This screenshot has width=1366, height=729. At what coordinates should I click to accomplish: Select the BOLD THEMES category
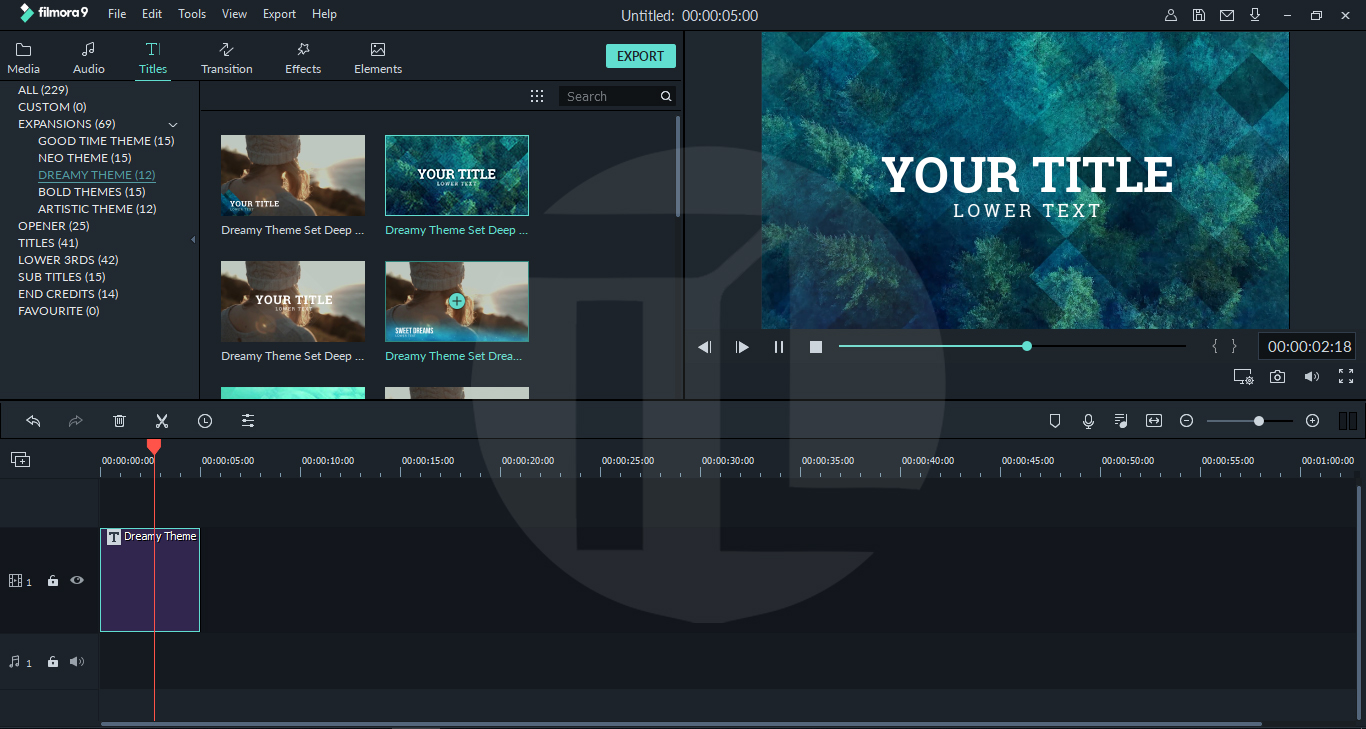pyautogui.click(x=91, y=191)
